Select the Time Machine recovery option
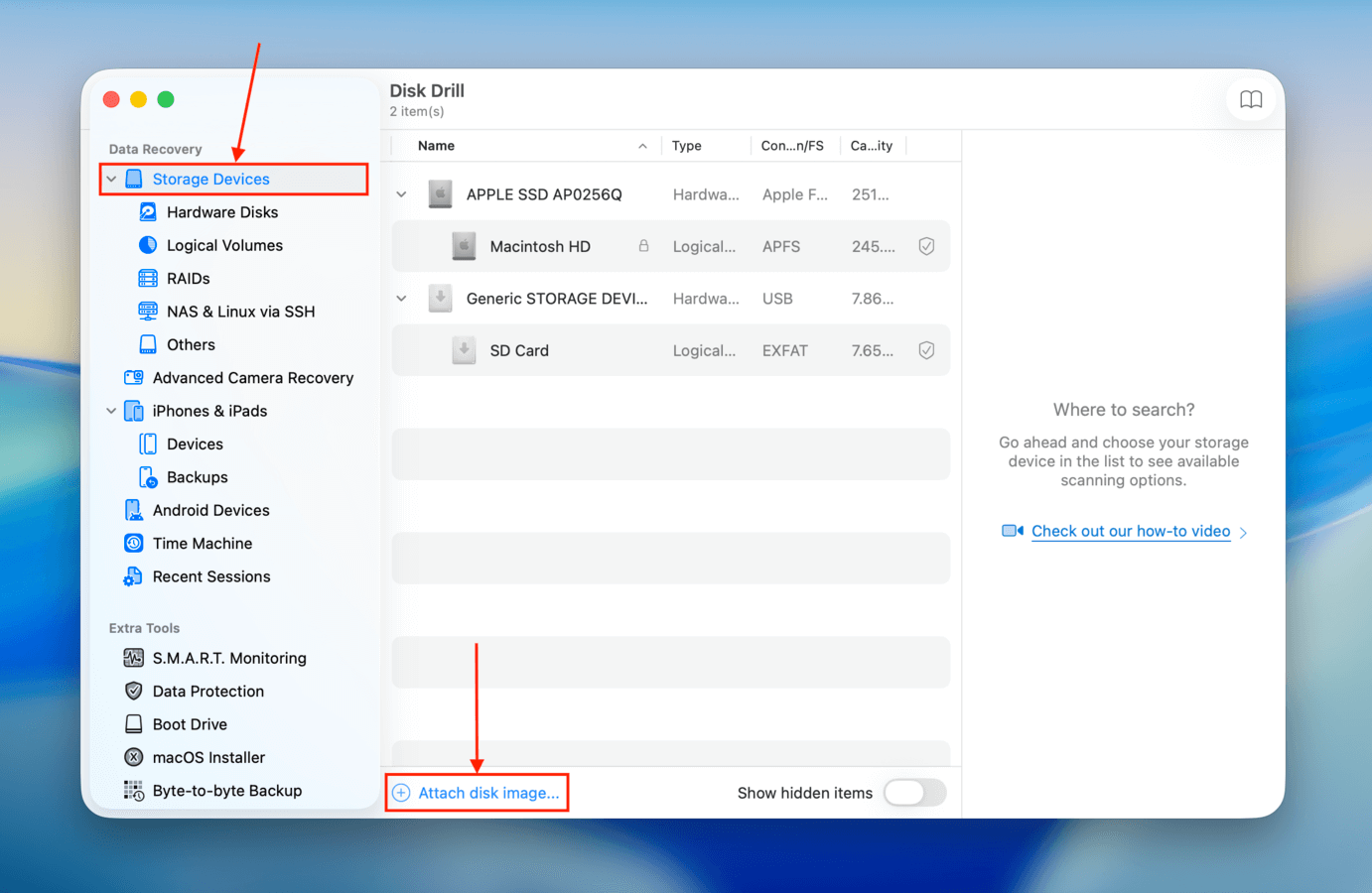This screenshot has width=1372, height=893. click(x=204, y=543)
